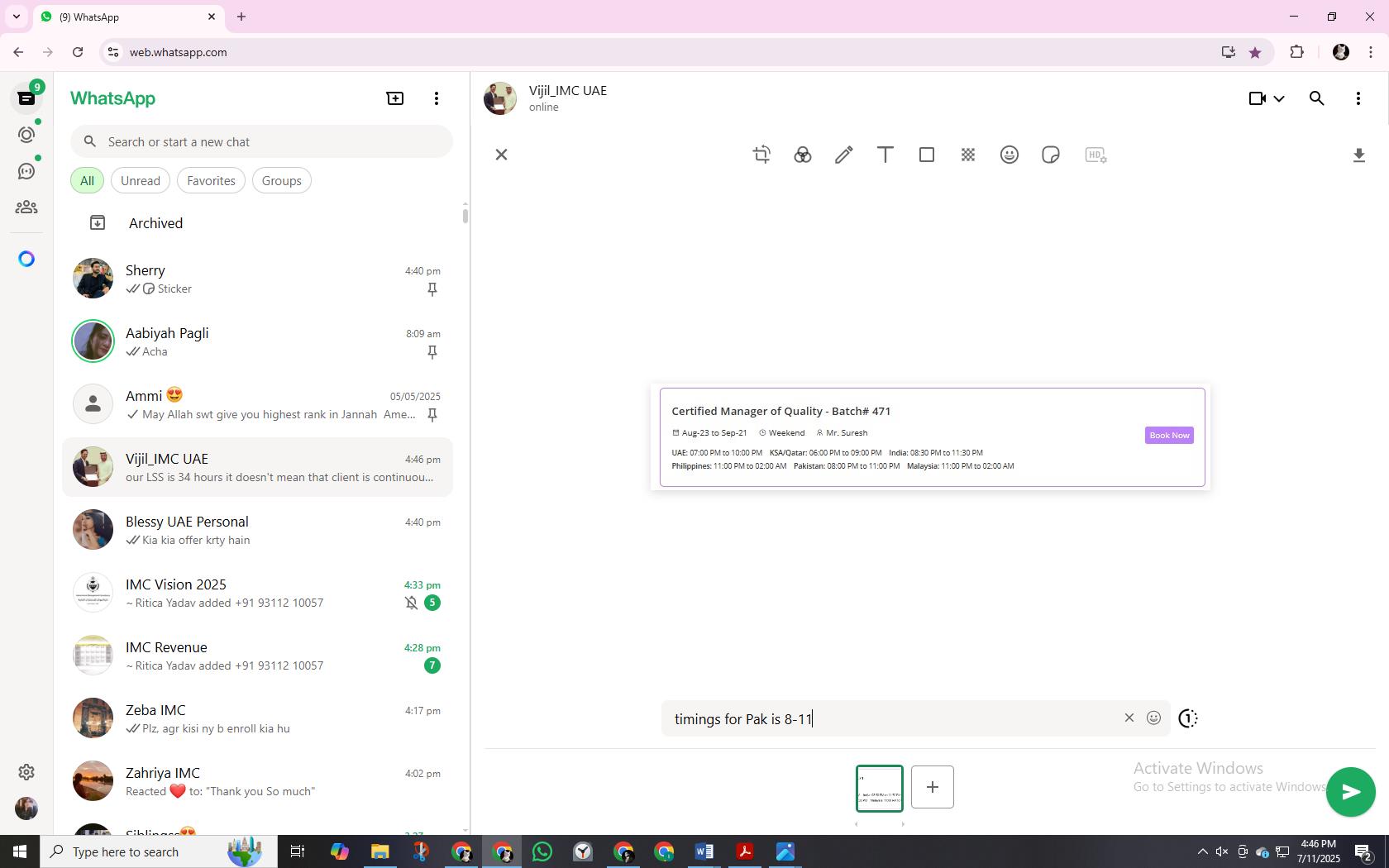Select the pencil draw tool

pos(843,155)
